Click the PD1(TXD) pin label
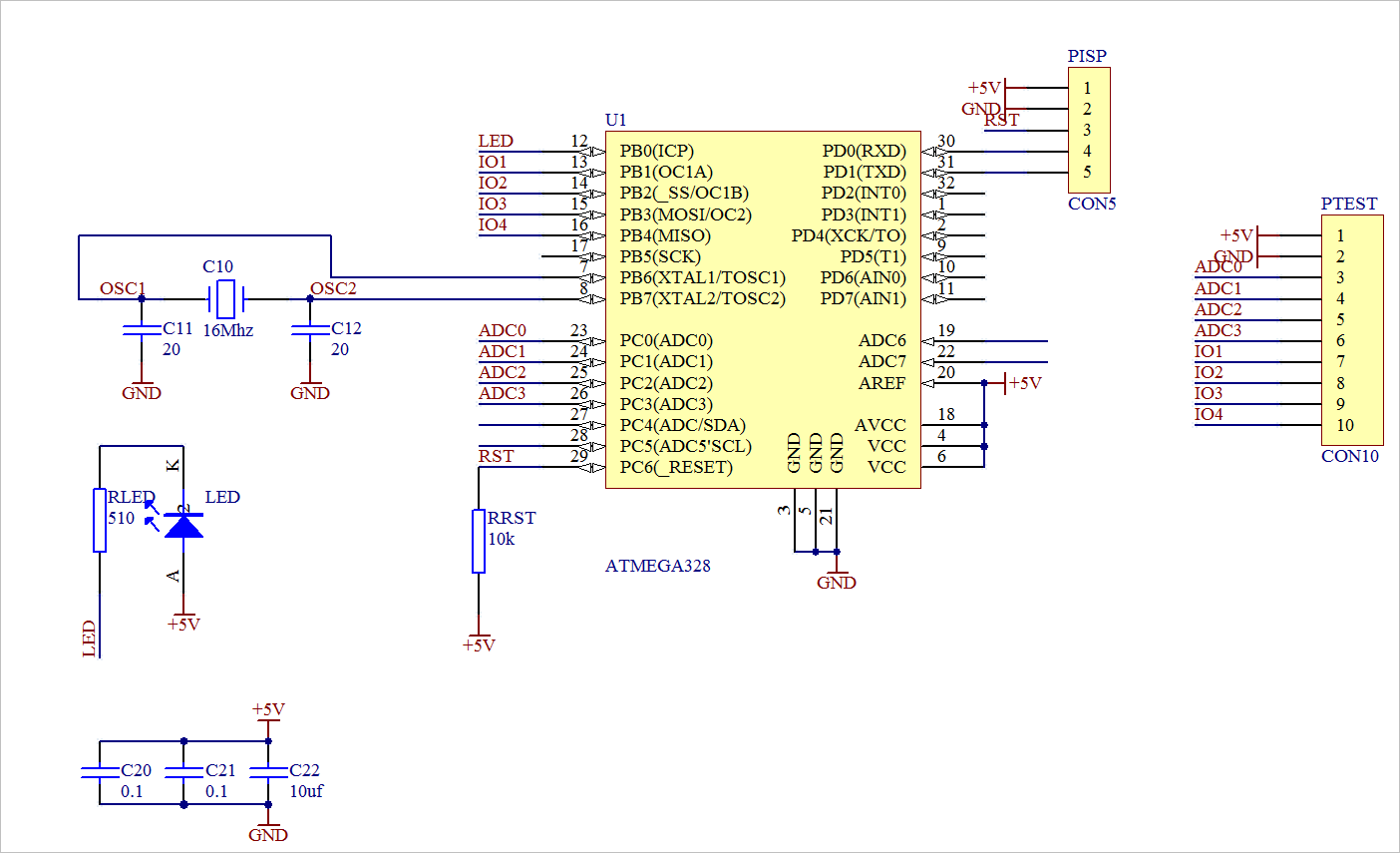 pos(866,173)
